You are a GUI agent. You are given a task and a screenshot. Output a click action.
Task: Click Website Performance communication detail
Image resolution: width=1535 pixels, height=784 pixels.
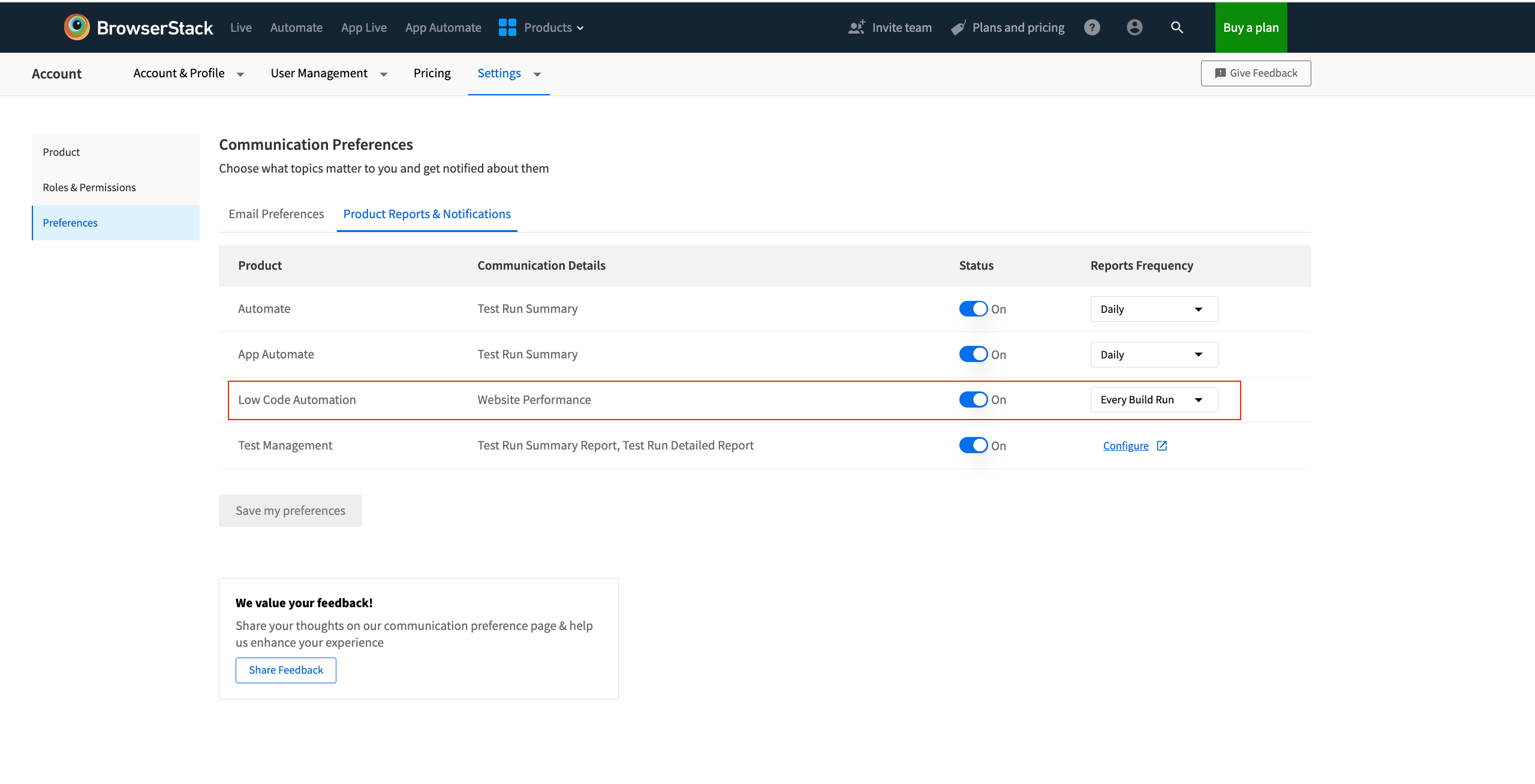(534, 400)
